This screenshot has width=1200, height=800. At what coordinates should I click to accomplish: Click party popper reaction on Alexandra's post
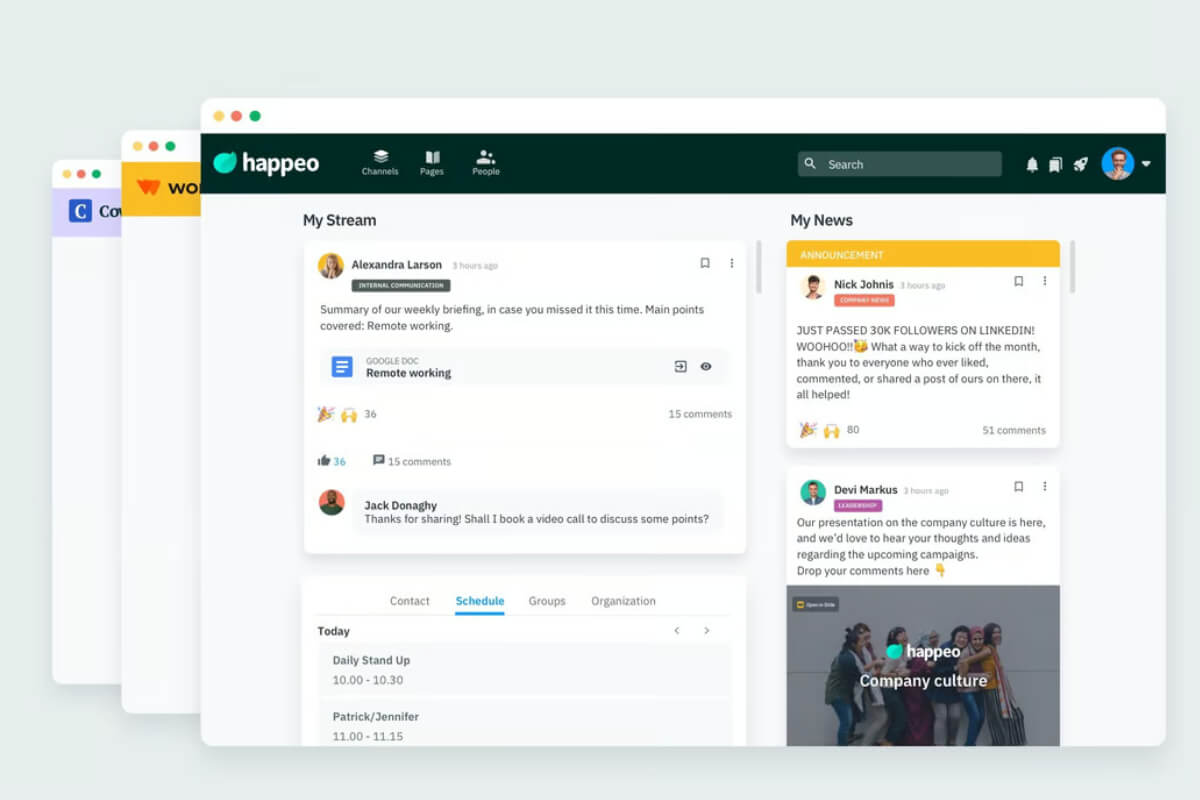click(325, 414)
